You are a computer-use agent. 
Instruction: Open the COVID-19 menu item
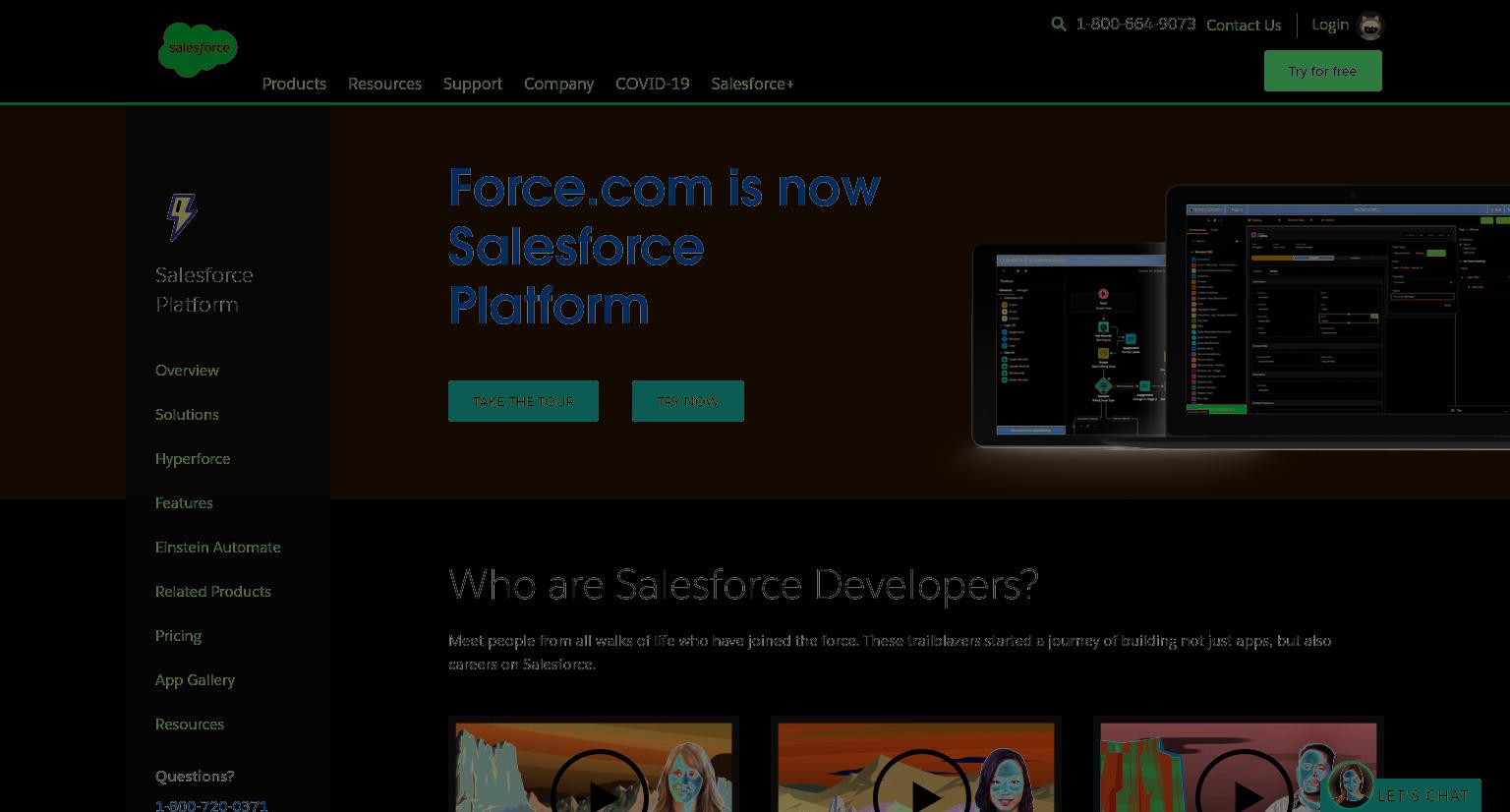pos(653,84)
